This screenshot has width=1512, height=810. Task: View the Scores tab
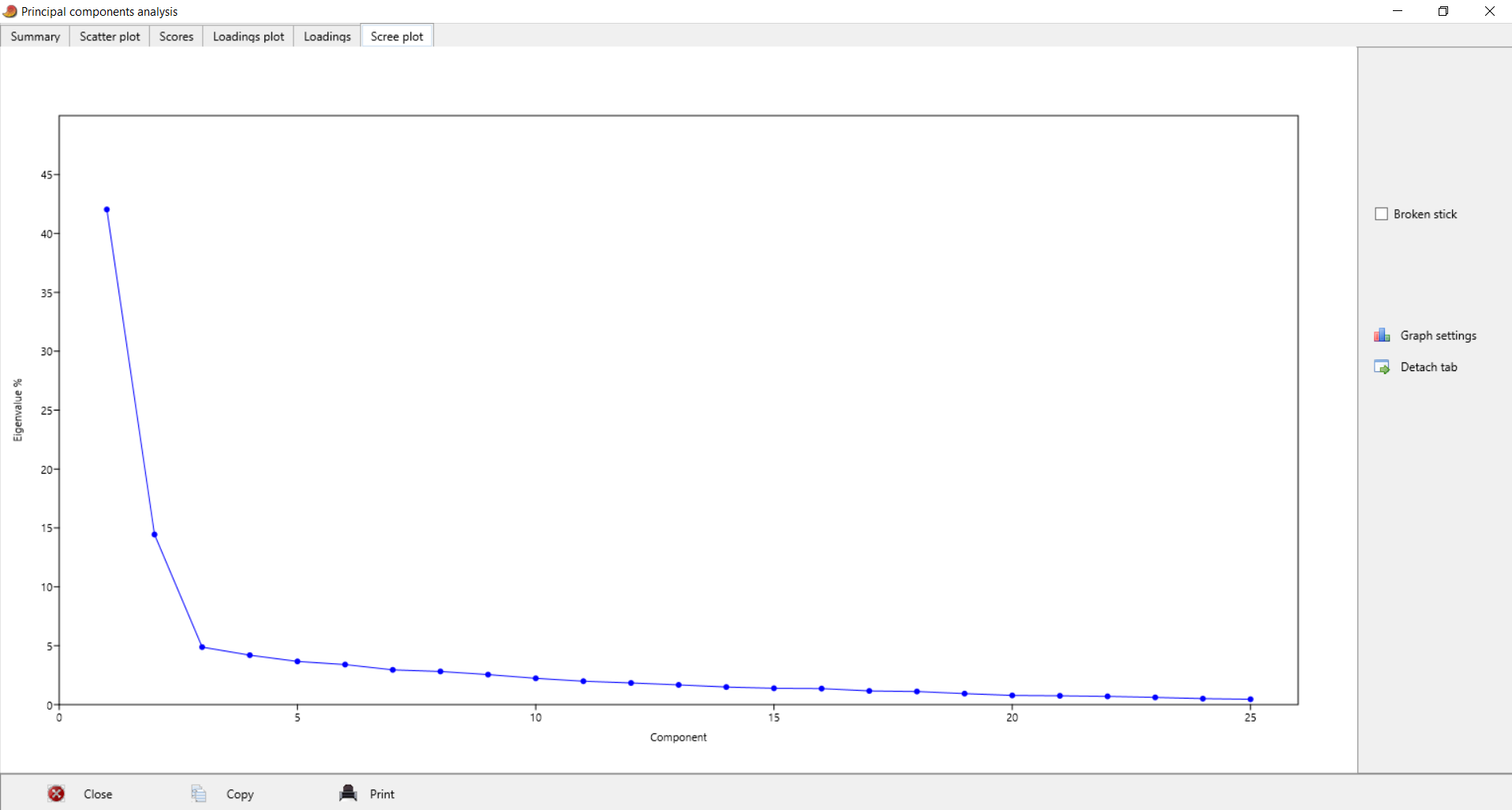[x=175, y=36]
